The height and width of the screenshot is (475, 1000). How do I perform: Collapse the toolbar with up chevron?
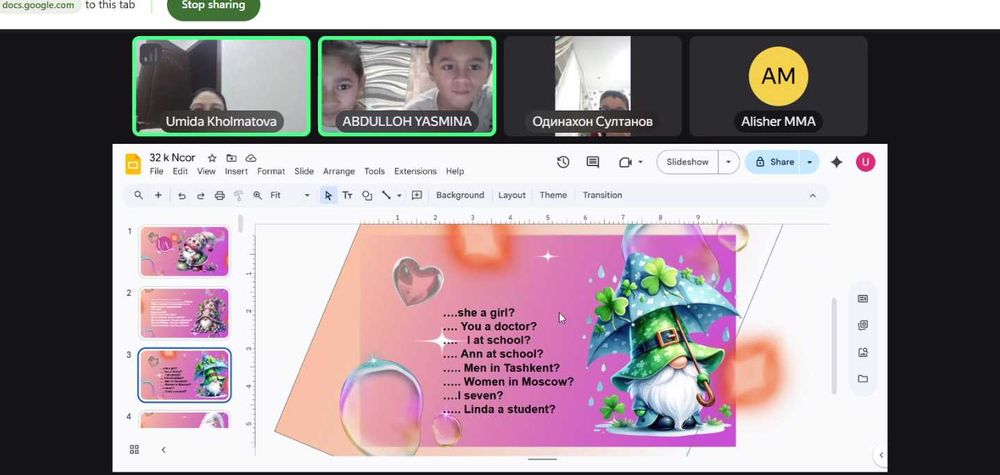[x=812, y=195]
